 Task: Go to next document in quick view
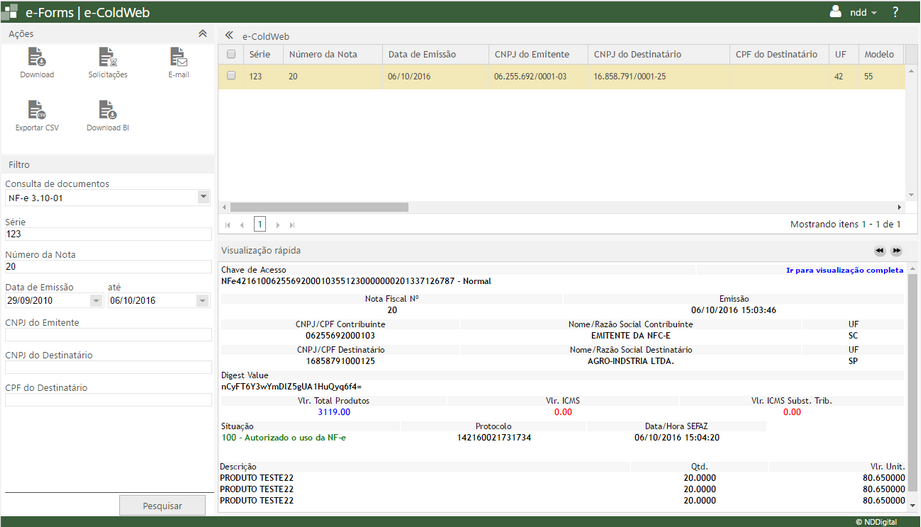(897, 251)
